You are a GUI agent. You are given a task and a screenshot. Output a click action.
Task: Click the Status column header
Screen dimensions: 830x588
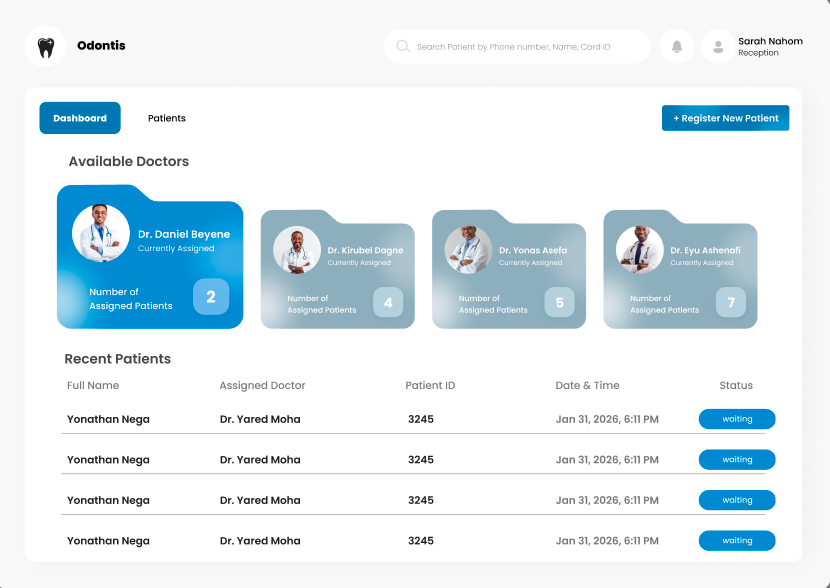pos(736,385)
